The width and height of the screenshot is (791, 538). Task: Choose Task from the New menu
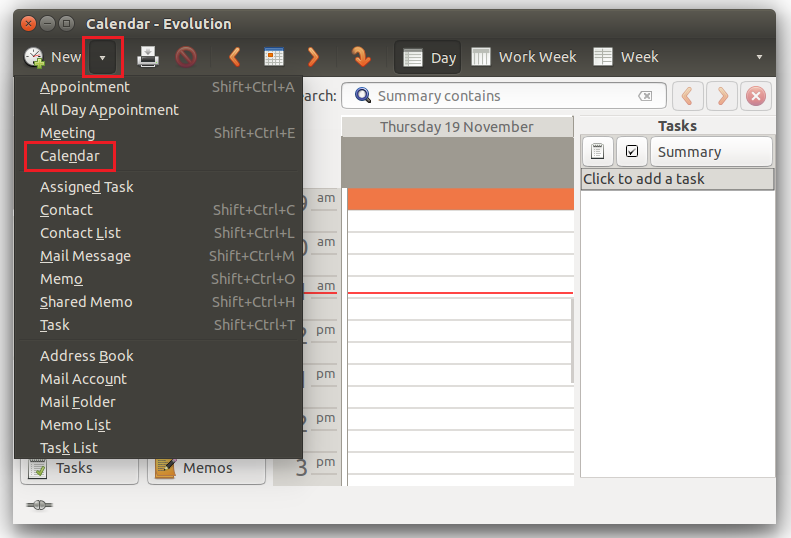pos(158,325)
